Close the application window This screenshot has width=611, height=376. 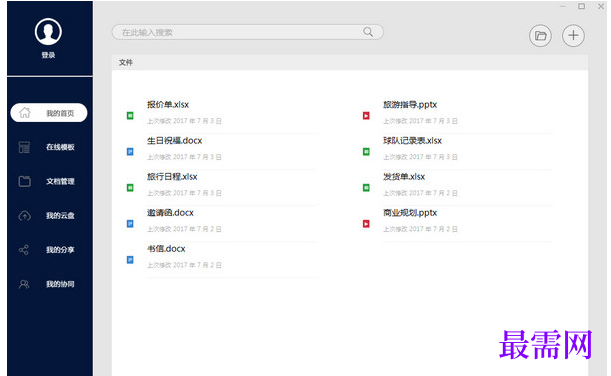[x=601, y=6]
